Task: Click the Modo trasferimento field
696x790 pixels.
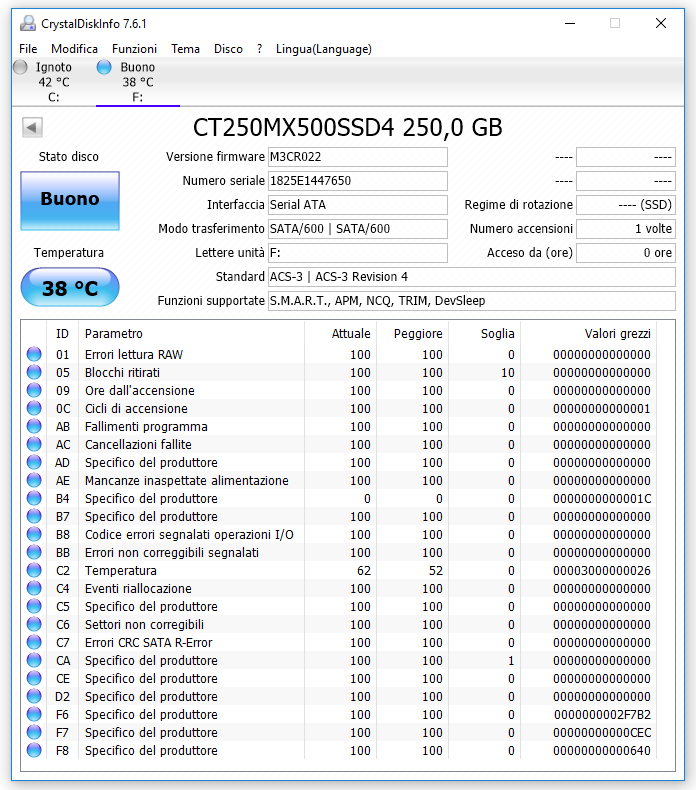Action: (x=358, y=229)
